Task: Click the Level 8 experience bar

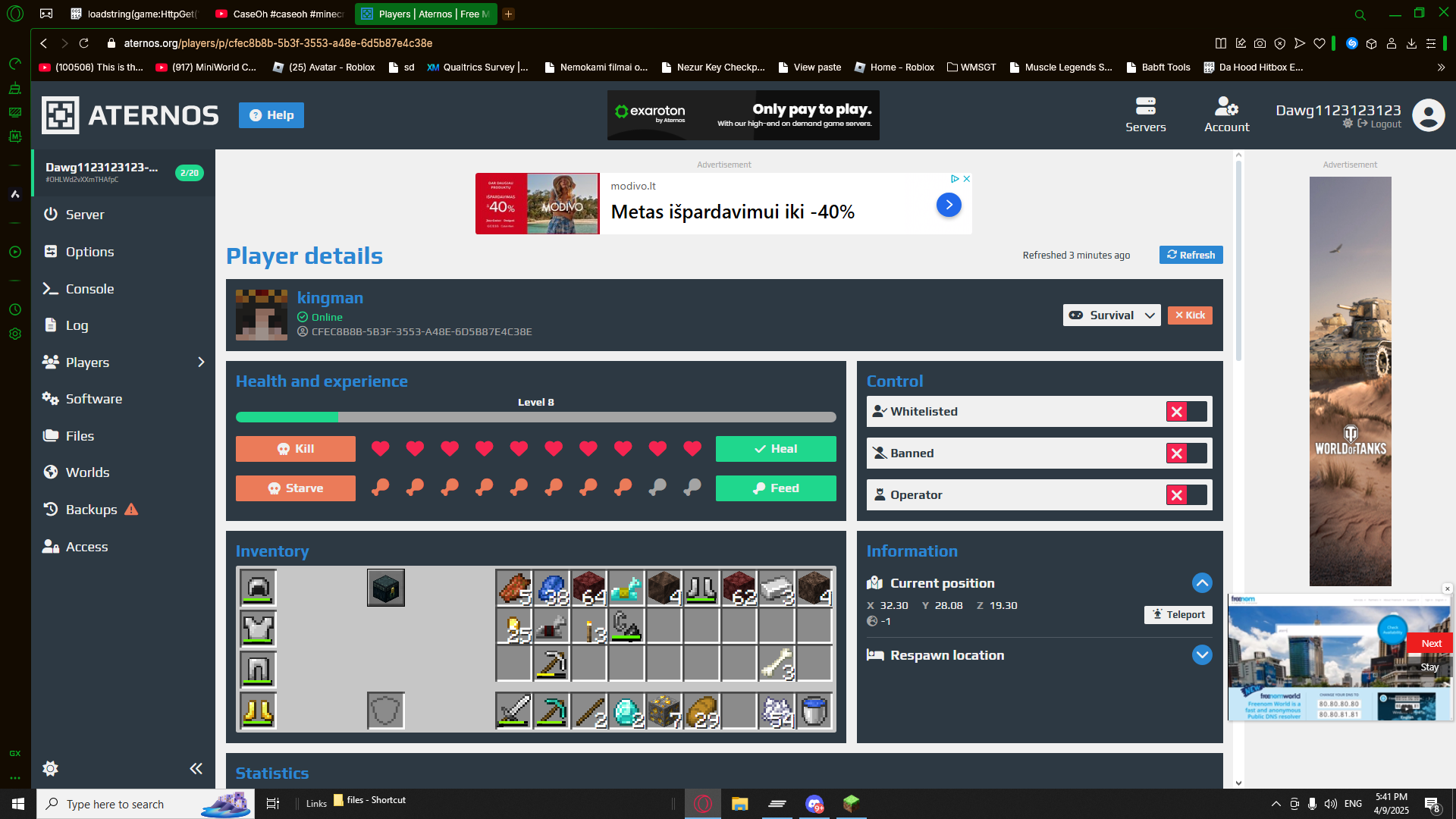Action: point(536,417)
